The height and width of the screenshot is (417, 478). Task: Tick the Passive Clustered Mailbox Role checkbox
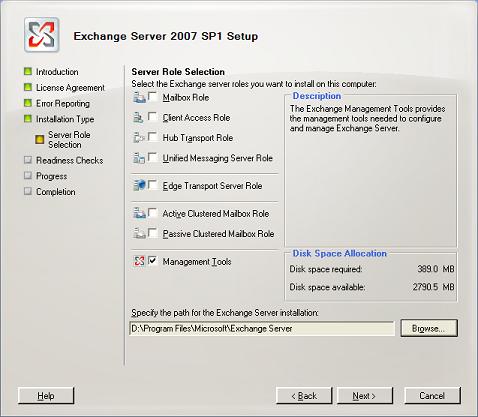[153, 233]
